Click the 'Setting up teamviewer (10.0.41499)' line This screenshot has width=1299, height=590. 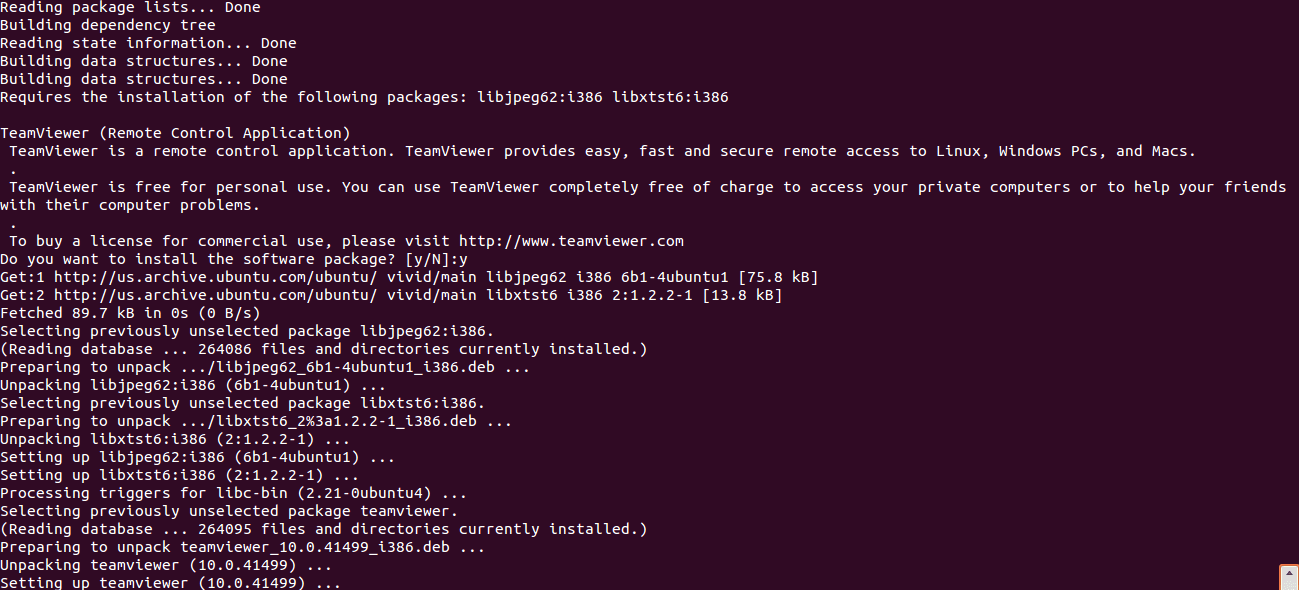pyautogui.click(x=171, y=583)
